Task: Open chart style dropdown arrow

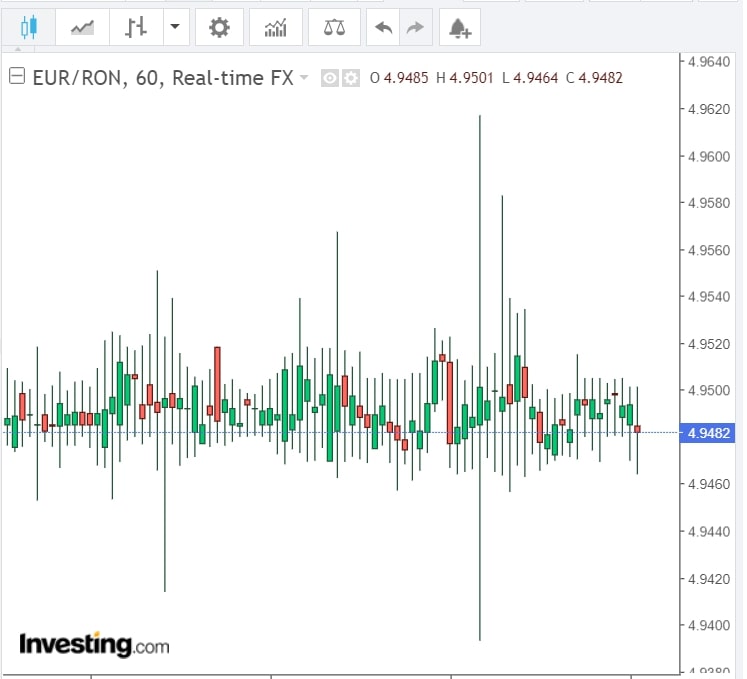Action: [x=175, y=27]
